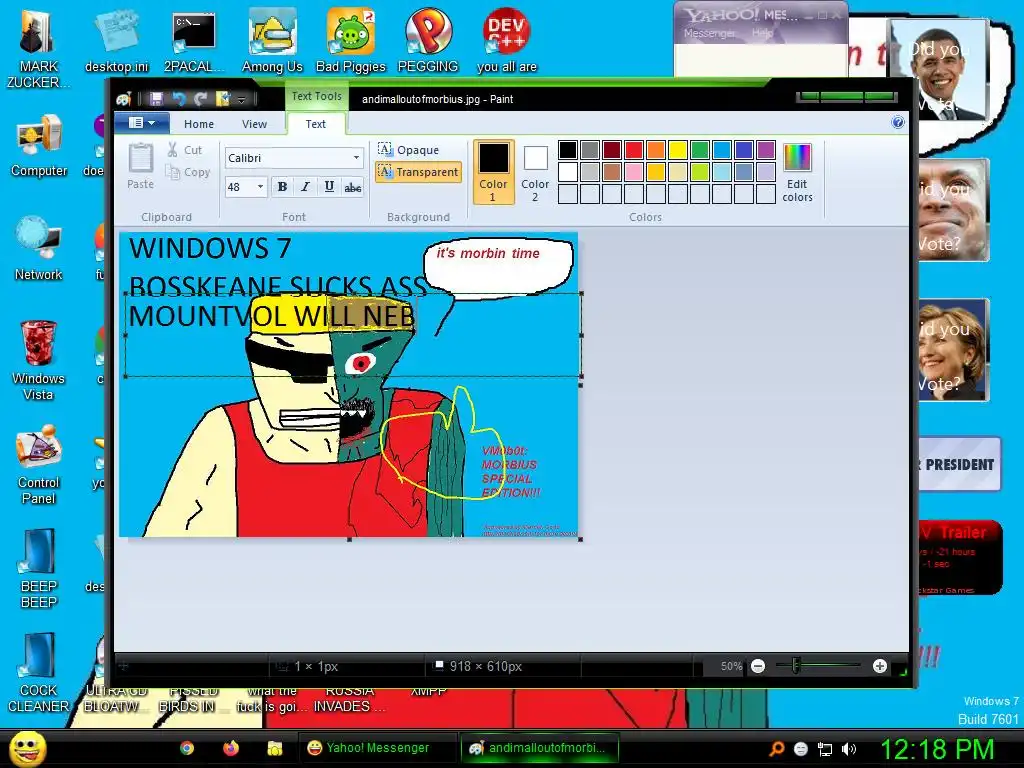
Task: Switch to the View ribbon tab
Action: [x=254, y=124]
